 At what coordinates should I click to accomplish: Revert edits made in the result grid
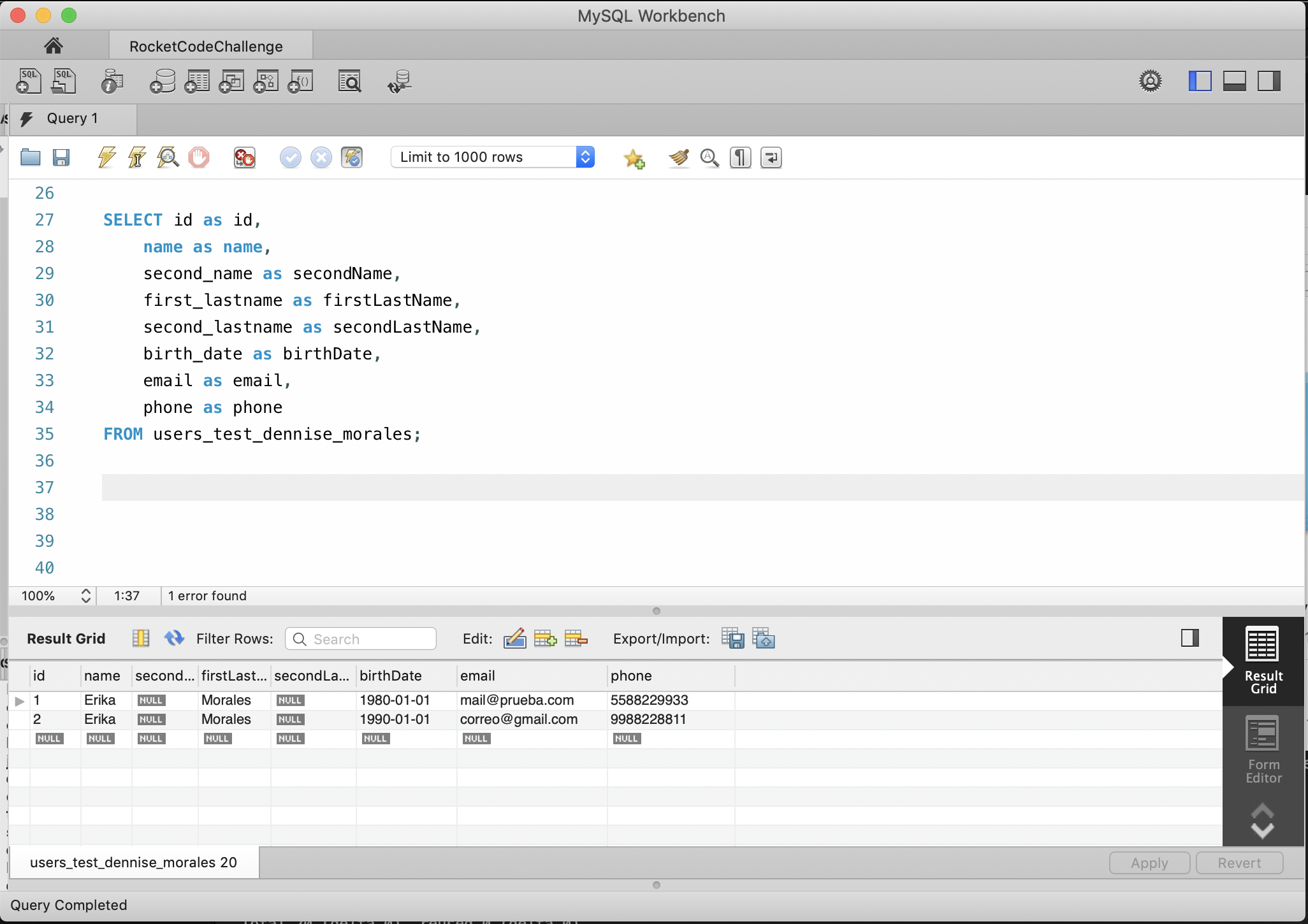coord(1238,862)
